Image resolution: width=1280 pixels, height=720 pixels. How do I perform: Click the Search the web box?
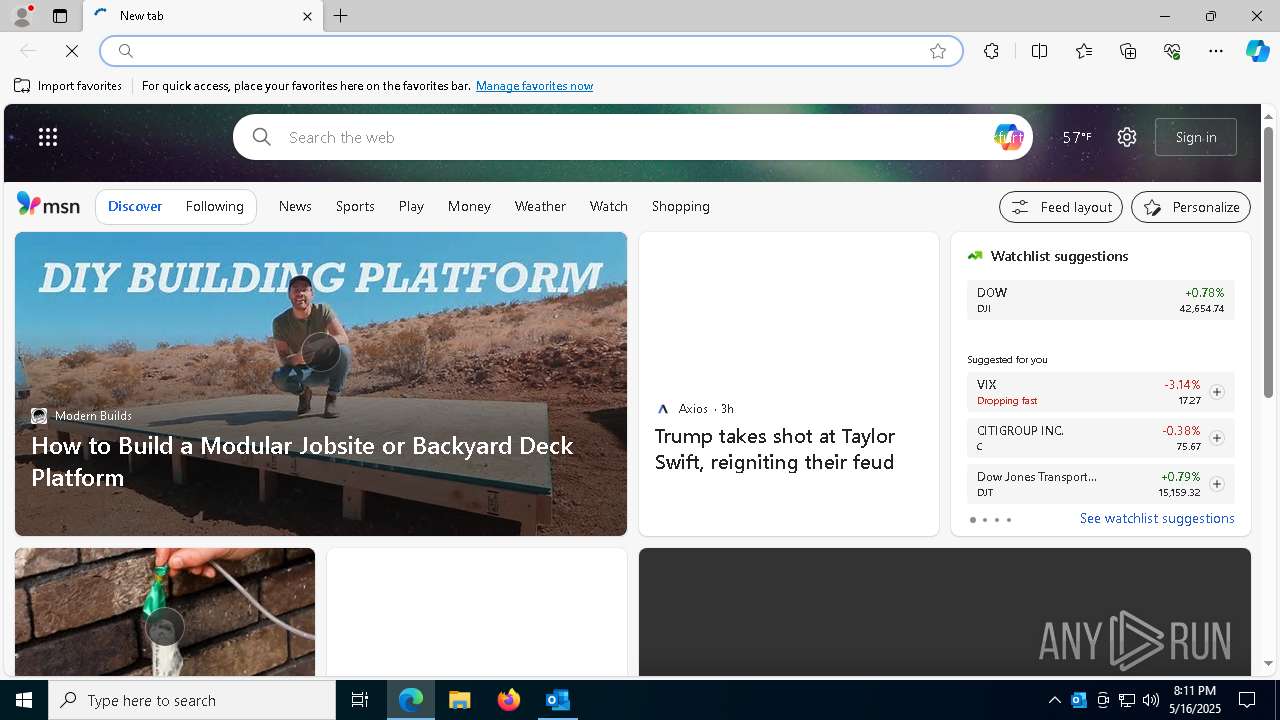pyautogui.click(x=632, y=137)
